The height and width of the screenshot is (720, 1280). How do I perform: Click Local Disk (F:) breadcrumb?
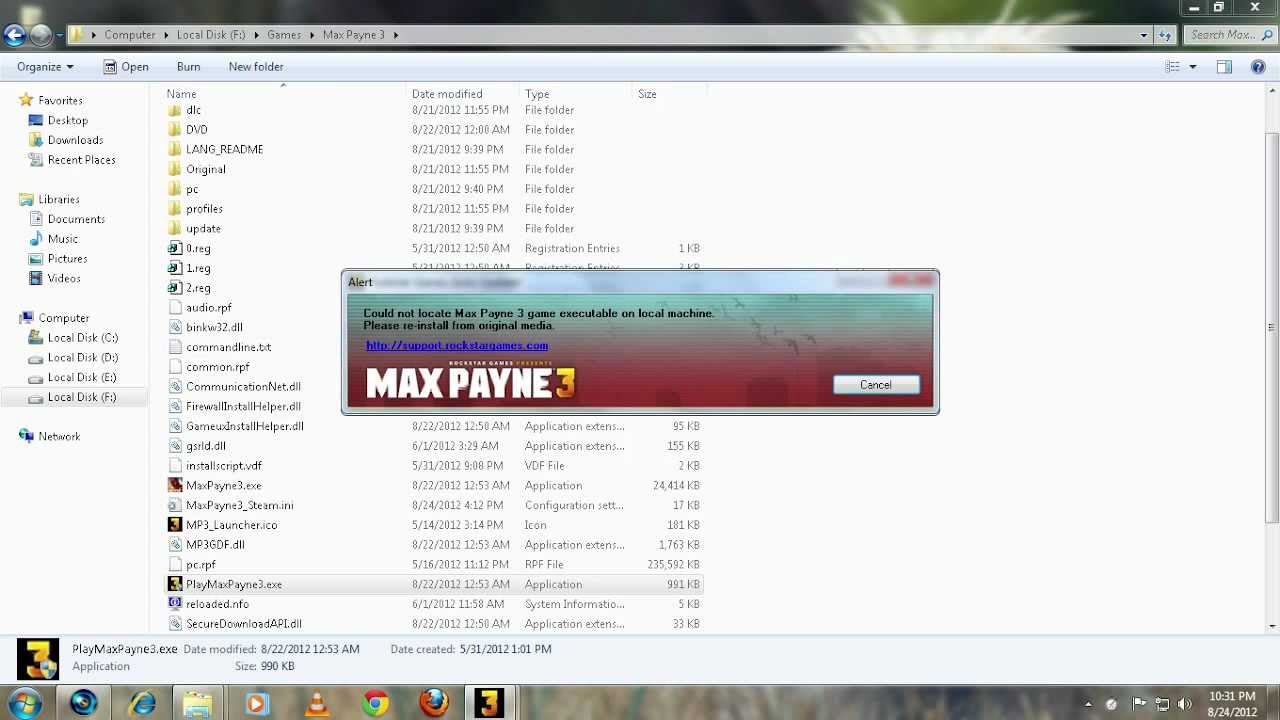click(211, 35)
